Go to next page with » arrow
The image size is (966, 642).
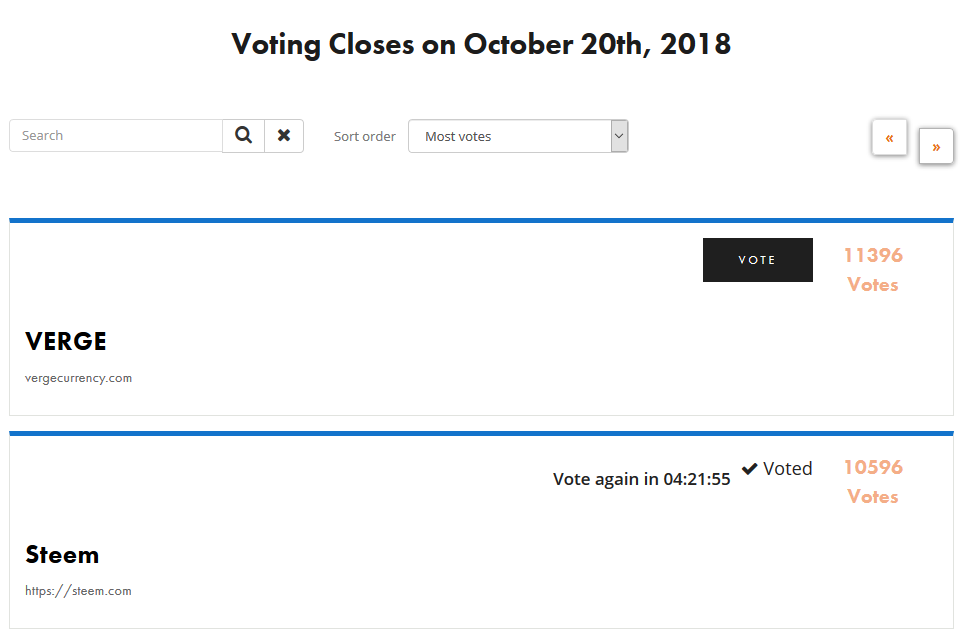(936, 146)
